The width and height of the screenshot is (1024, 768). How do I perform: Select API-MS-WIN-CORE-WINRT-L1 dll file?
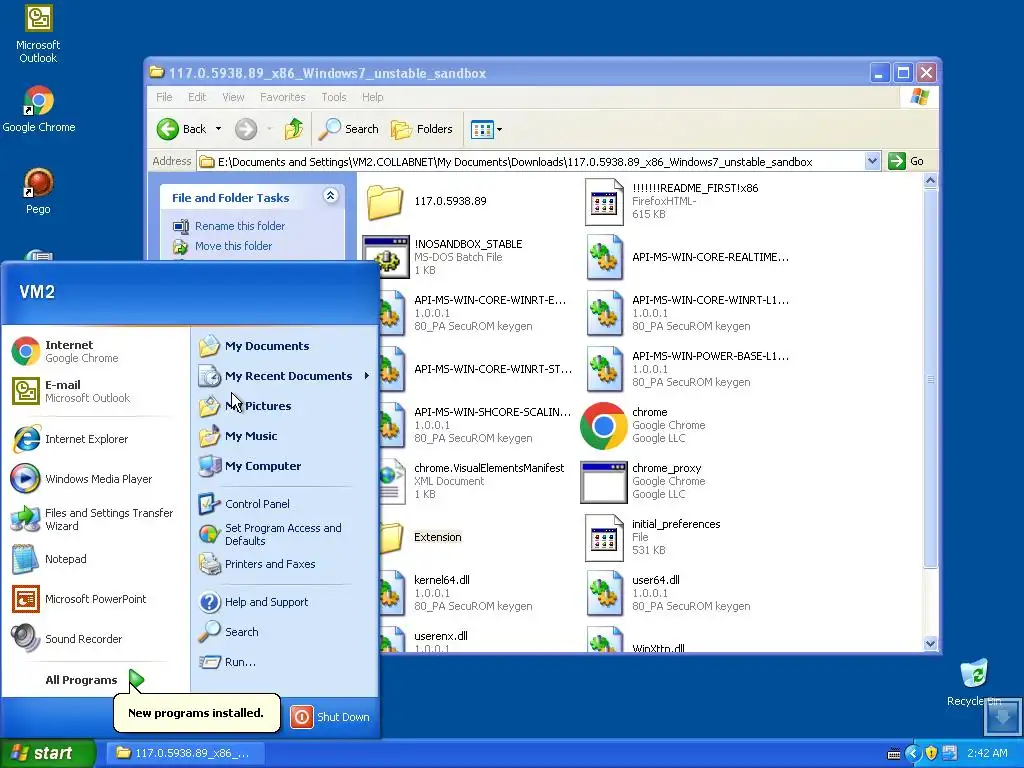(687, 313)
